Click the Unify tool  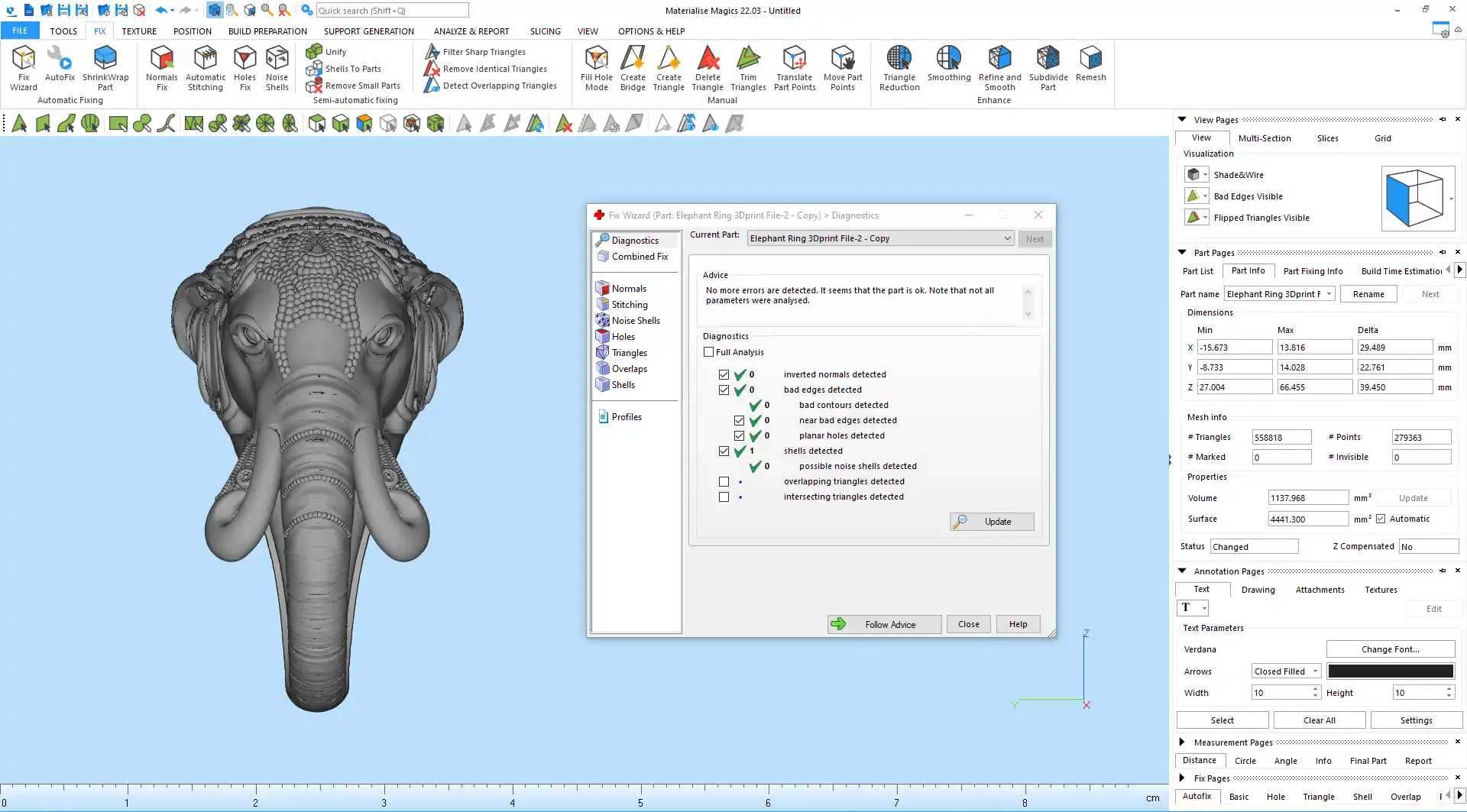tap(326, 52)
